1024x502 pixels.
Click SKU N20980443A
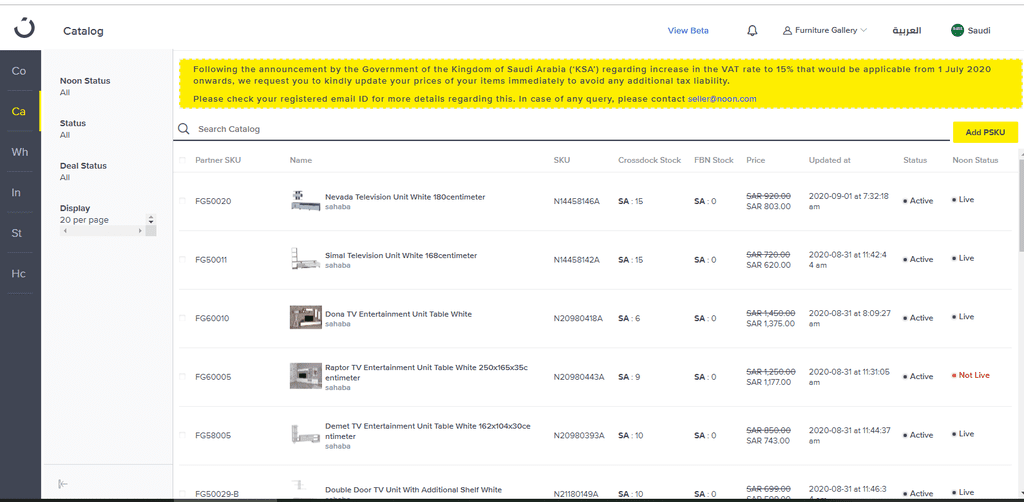click(x=579, y=377)
